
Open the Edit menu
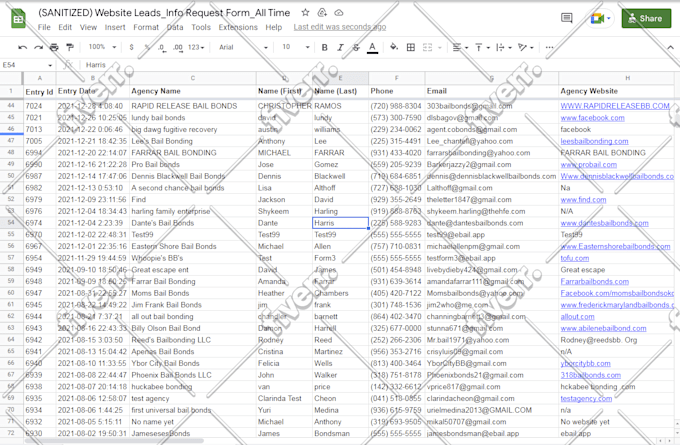65,27
